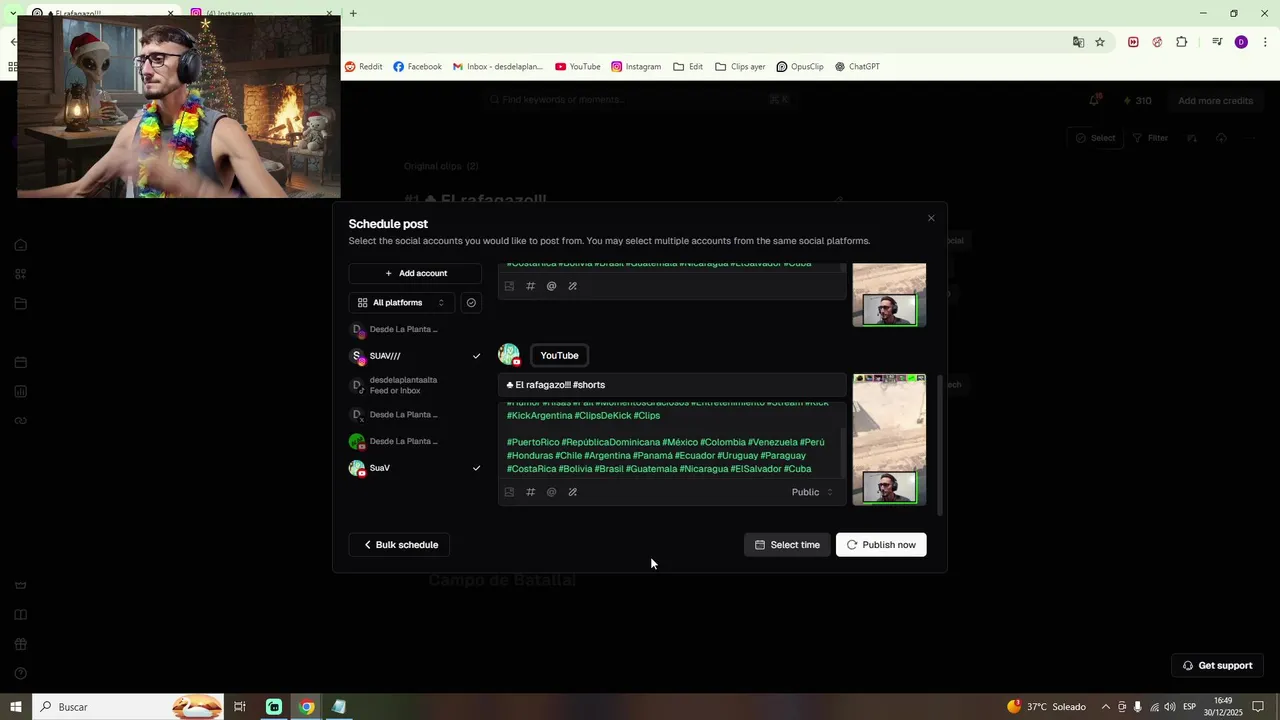Click translate page icon in address bar
1280x720 pixels.
pos(1078,42)
